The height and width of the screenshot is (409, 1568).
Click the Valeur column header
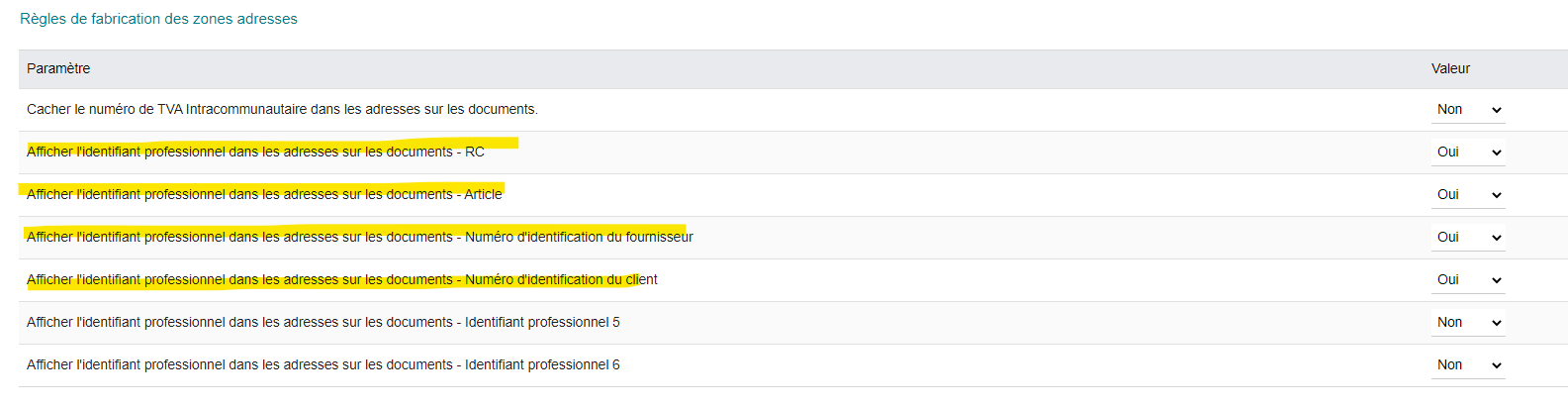[x=1450, y=68]
